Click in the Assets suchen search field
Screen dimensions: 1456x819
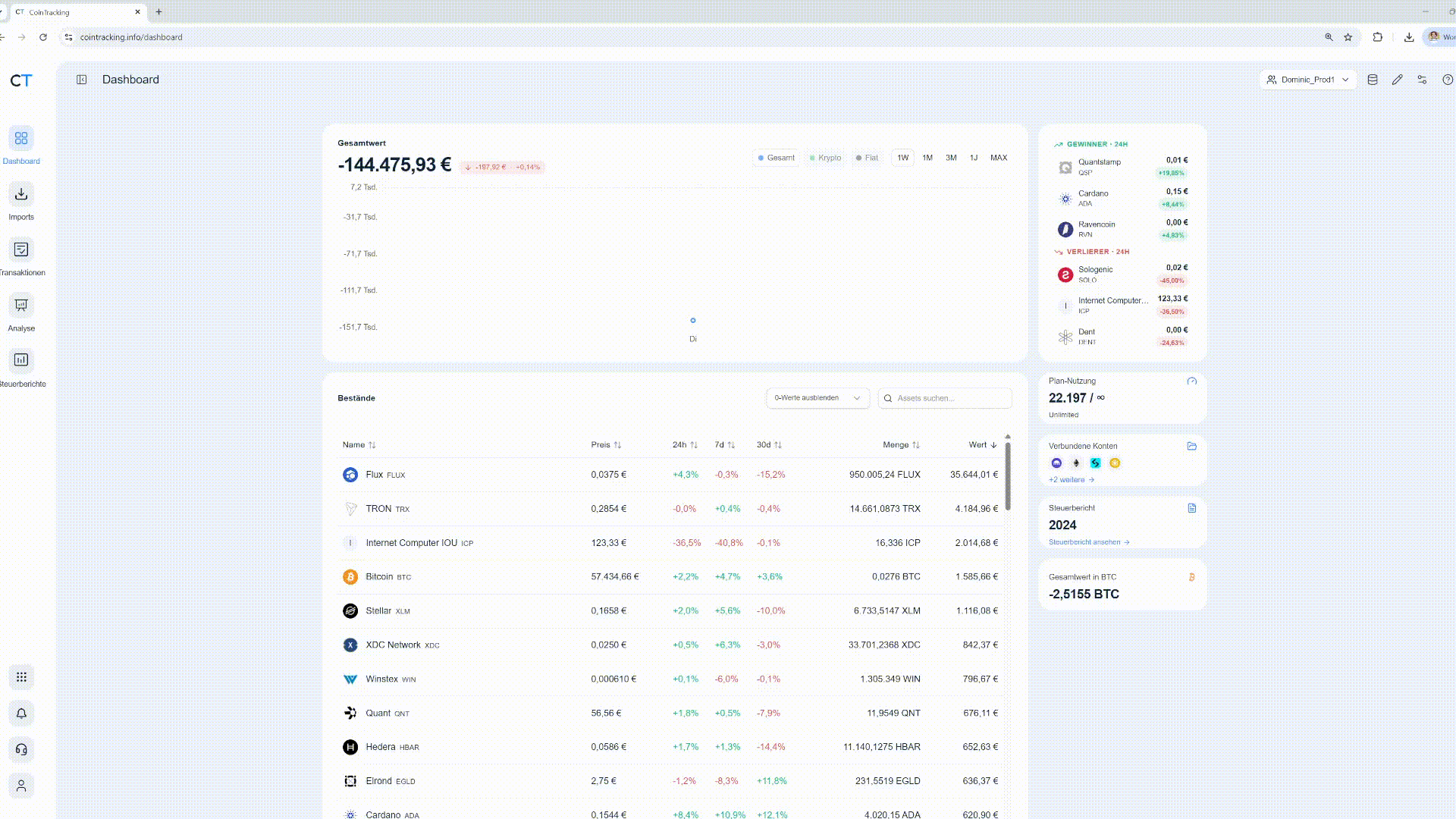945,398
